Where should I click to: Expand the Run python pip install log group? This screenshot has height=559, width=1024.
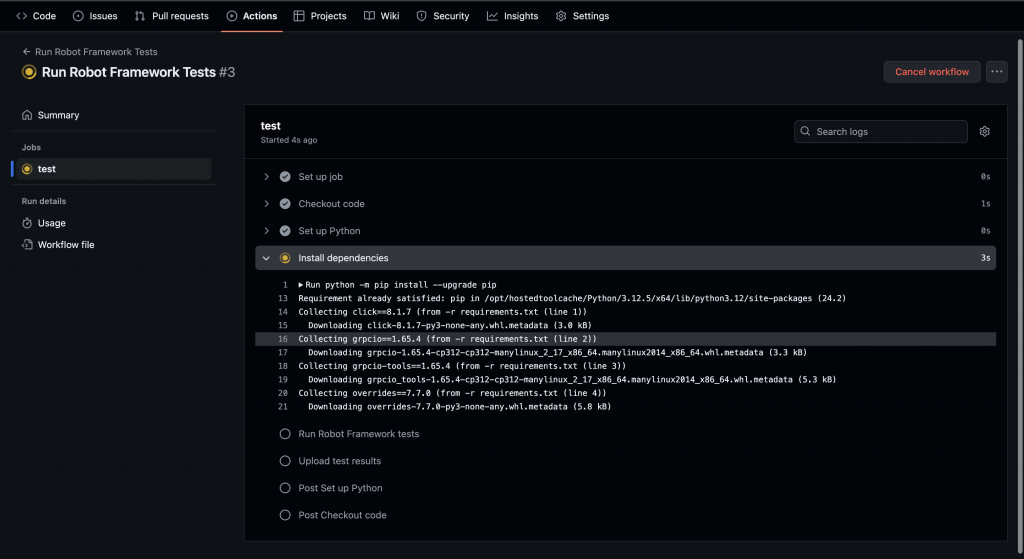tap(301, 285)
